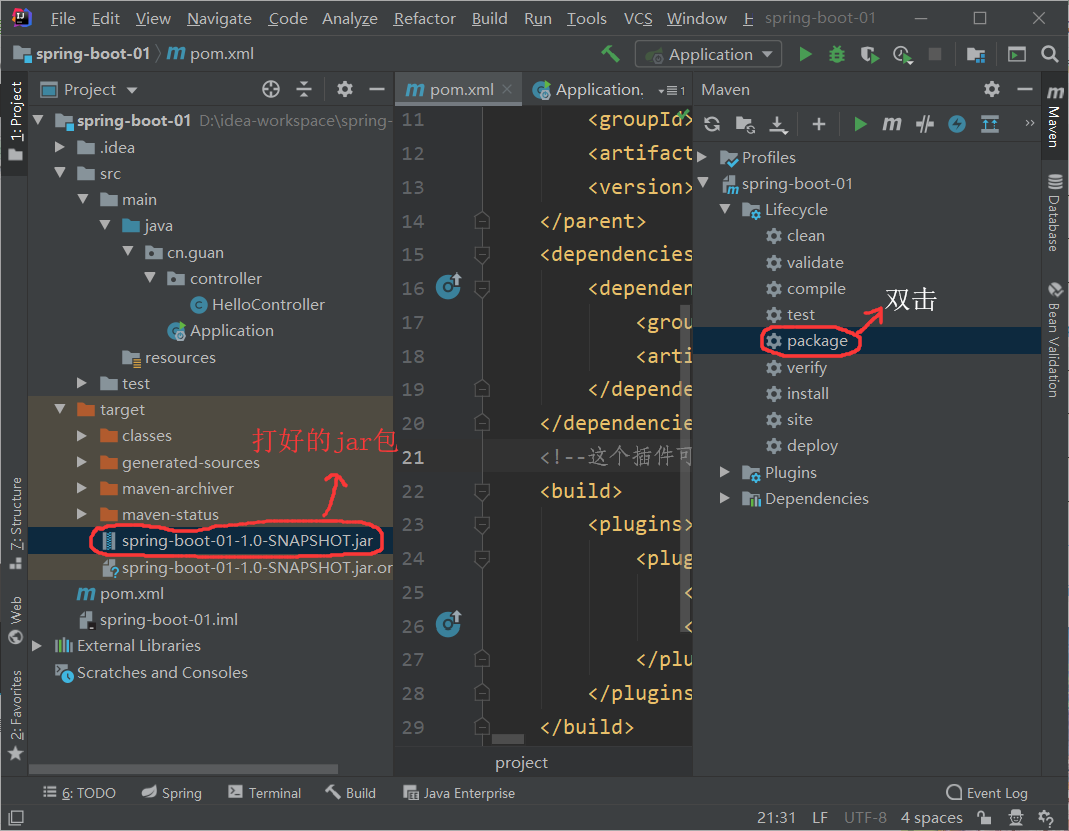
Task: Locate current file in Project panel
Action: click(x=271, y=89)
